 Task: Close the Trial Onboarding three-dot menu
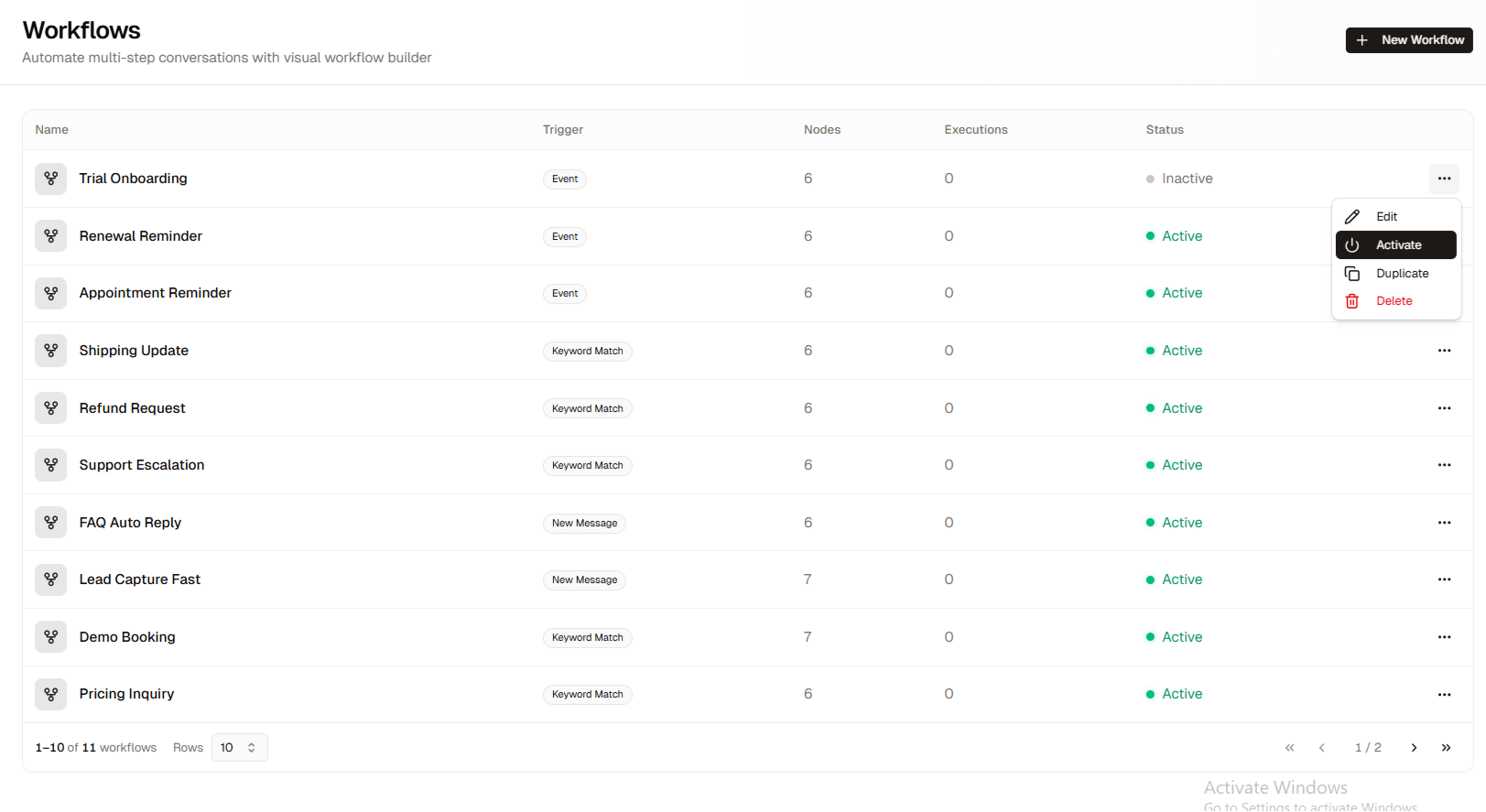[x=1444, y=179]
